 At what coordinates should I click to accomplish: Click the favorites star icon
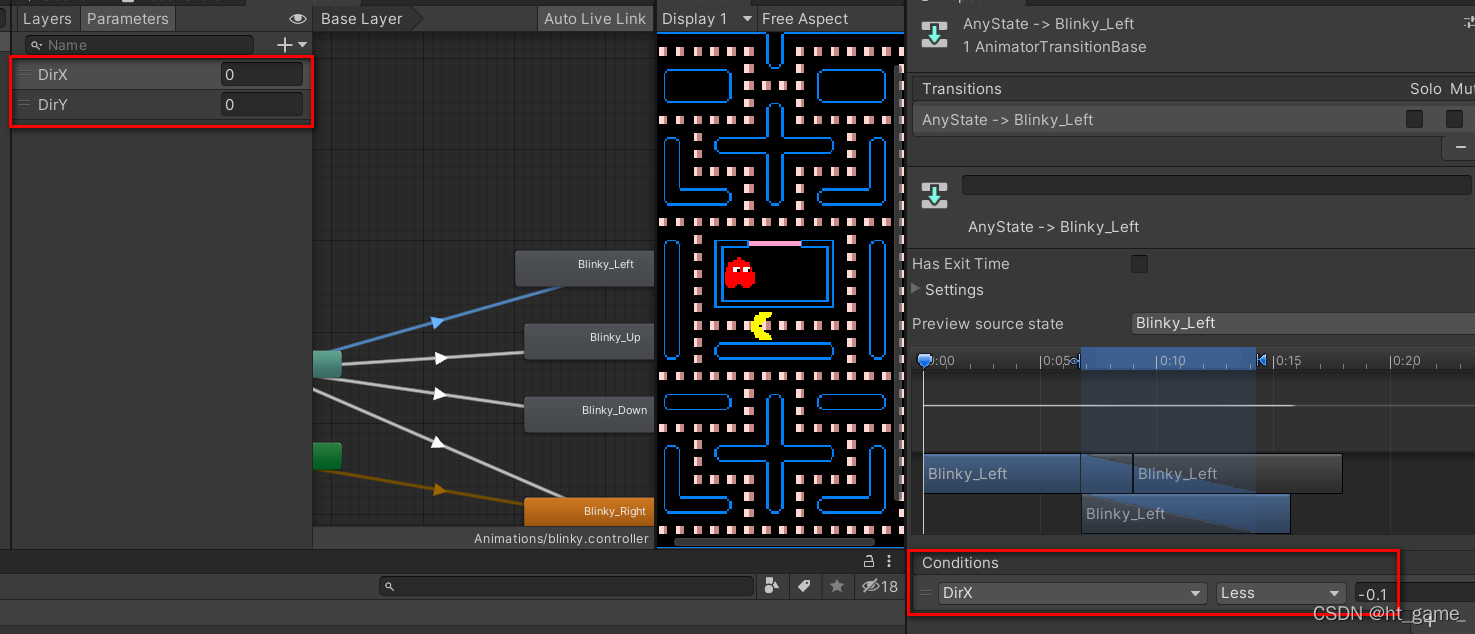coord(836,586)
